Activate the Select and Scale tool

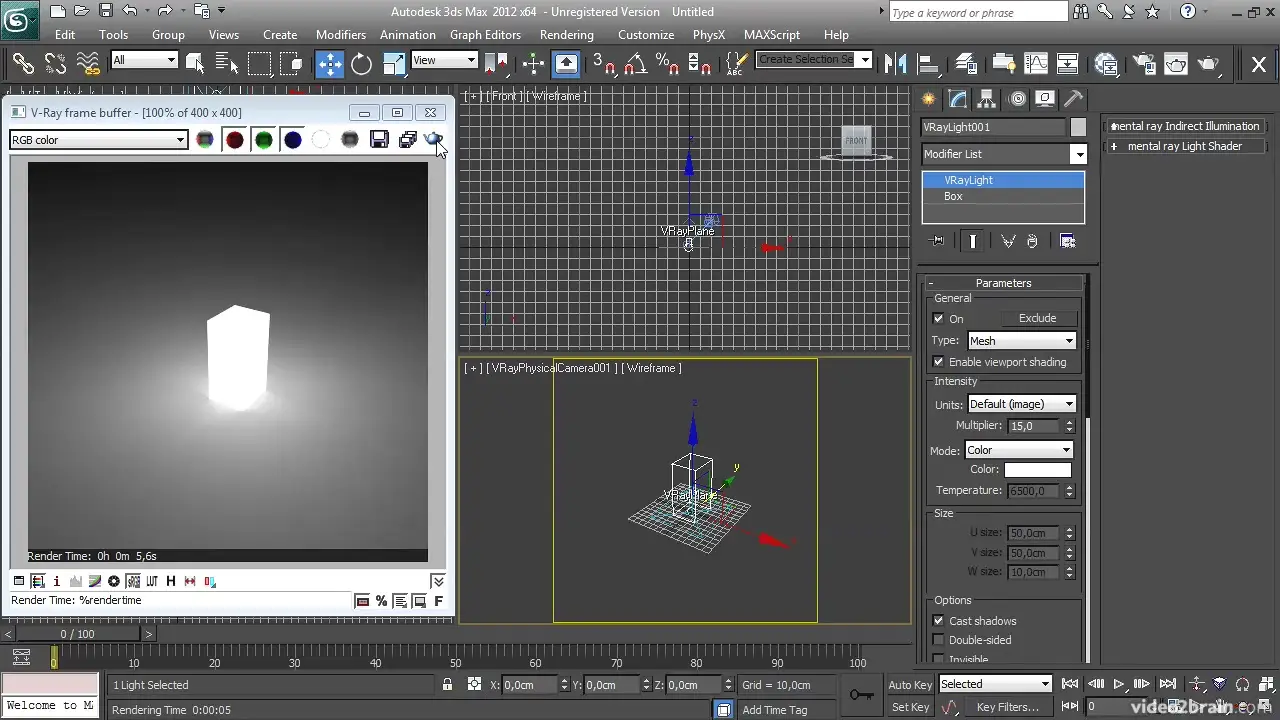[394, 64]
